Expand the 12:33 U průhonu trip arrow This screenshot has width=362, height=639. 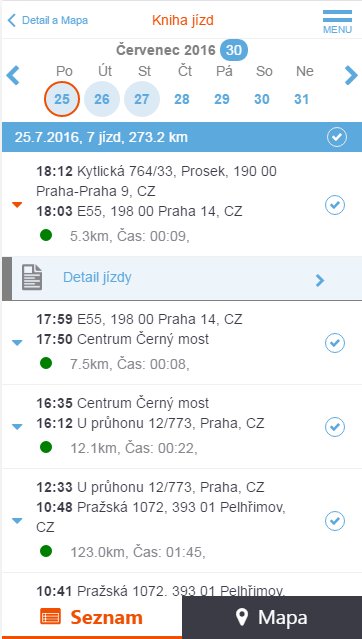pyautogui.click(x=17, y=521)
